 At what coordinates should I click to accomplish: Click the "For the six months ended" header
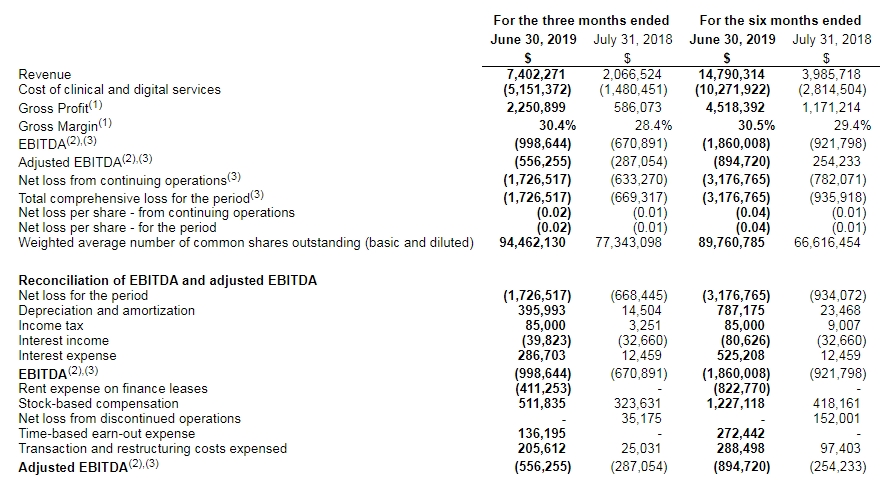[x=780, y=21]
